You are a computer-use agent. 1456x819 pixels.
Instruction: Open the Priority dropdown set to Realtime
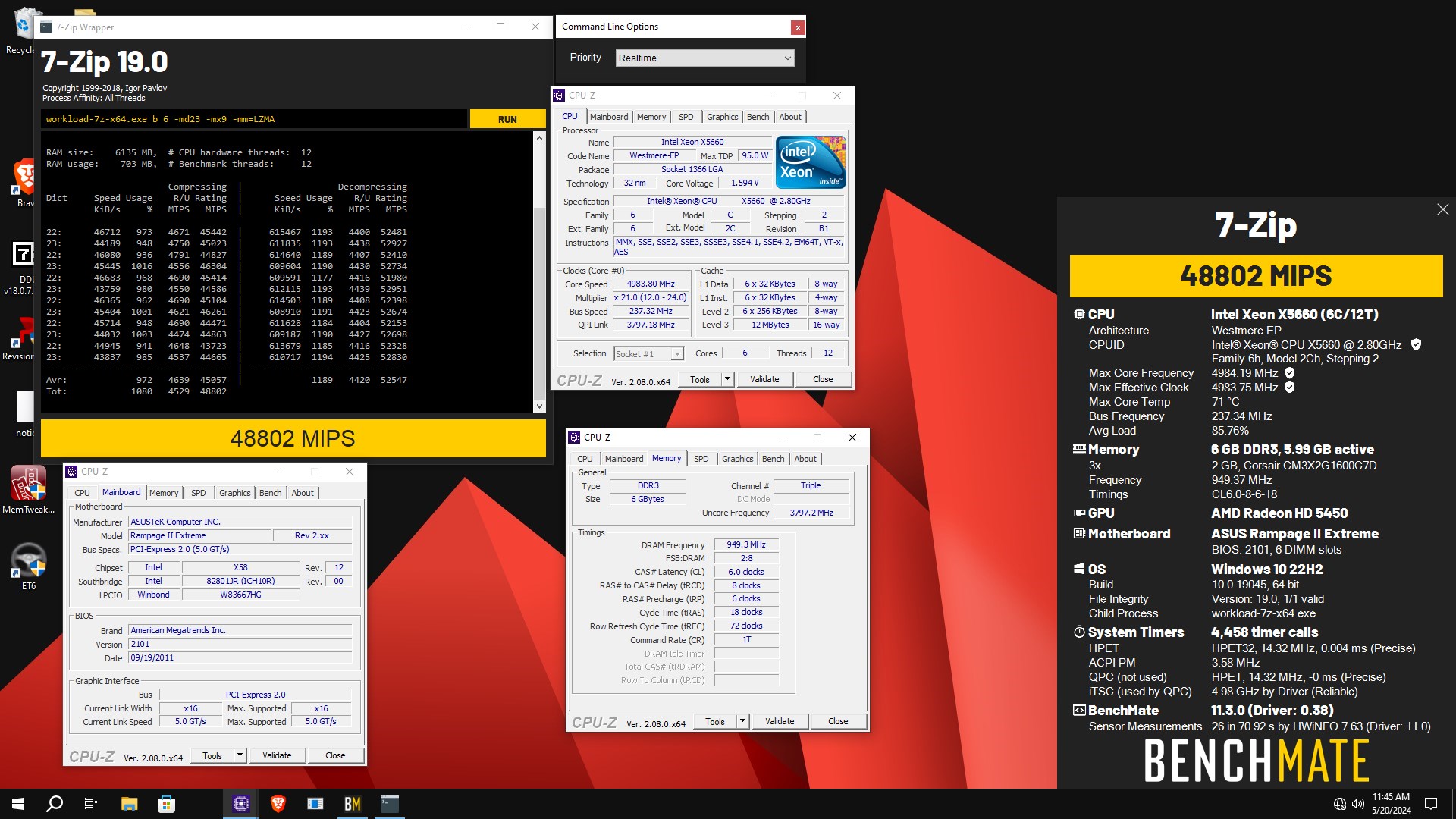coord(704,58)
